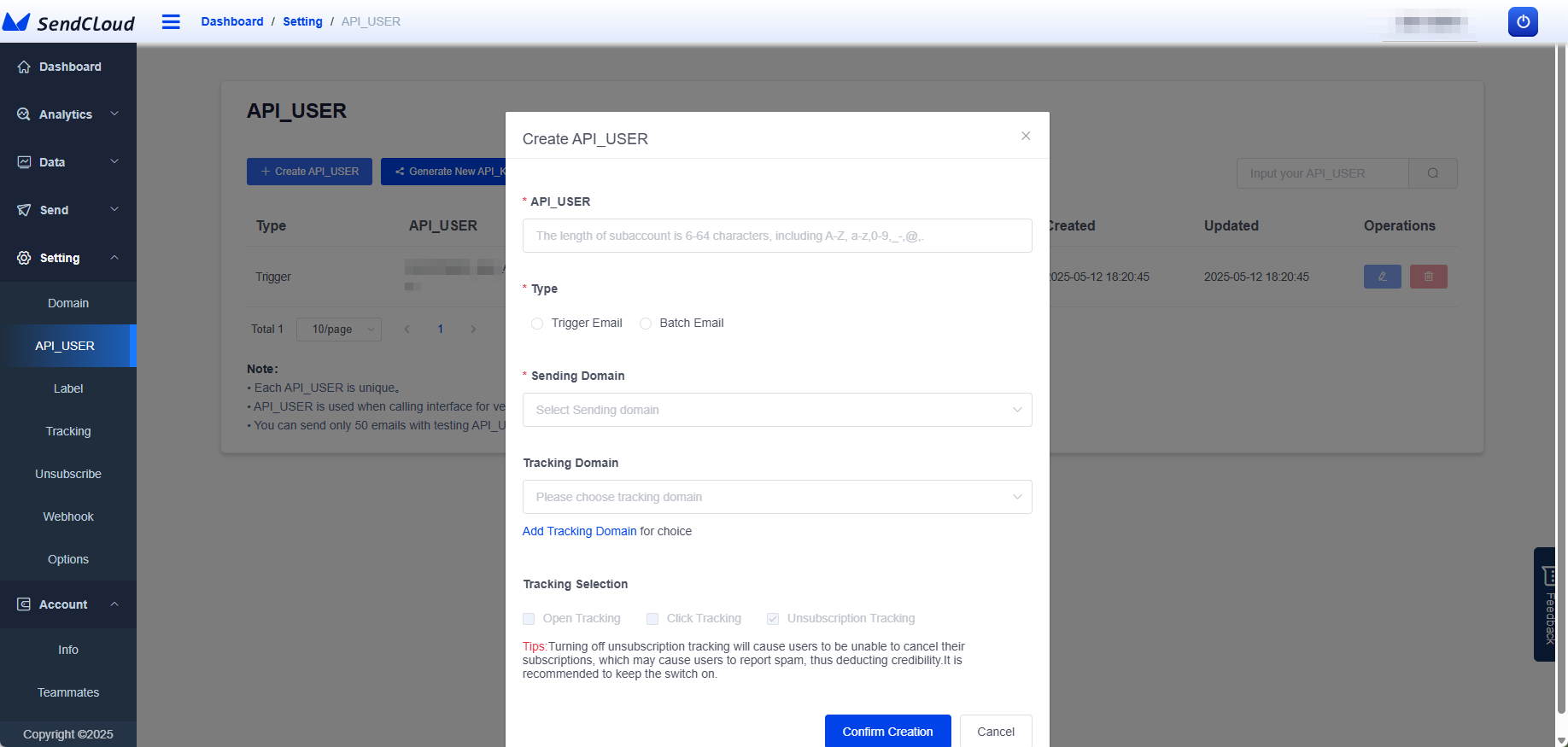Expand the Analytics menu chevron
This screenshot has height=747, width=1568.
coord(114,114)
